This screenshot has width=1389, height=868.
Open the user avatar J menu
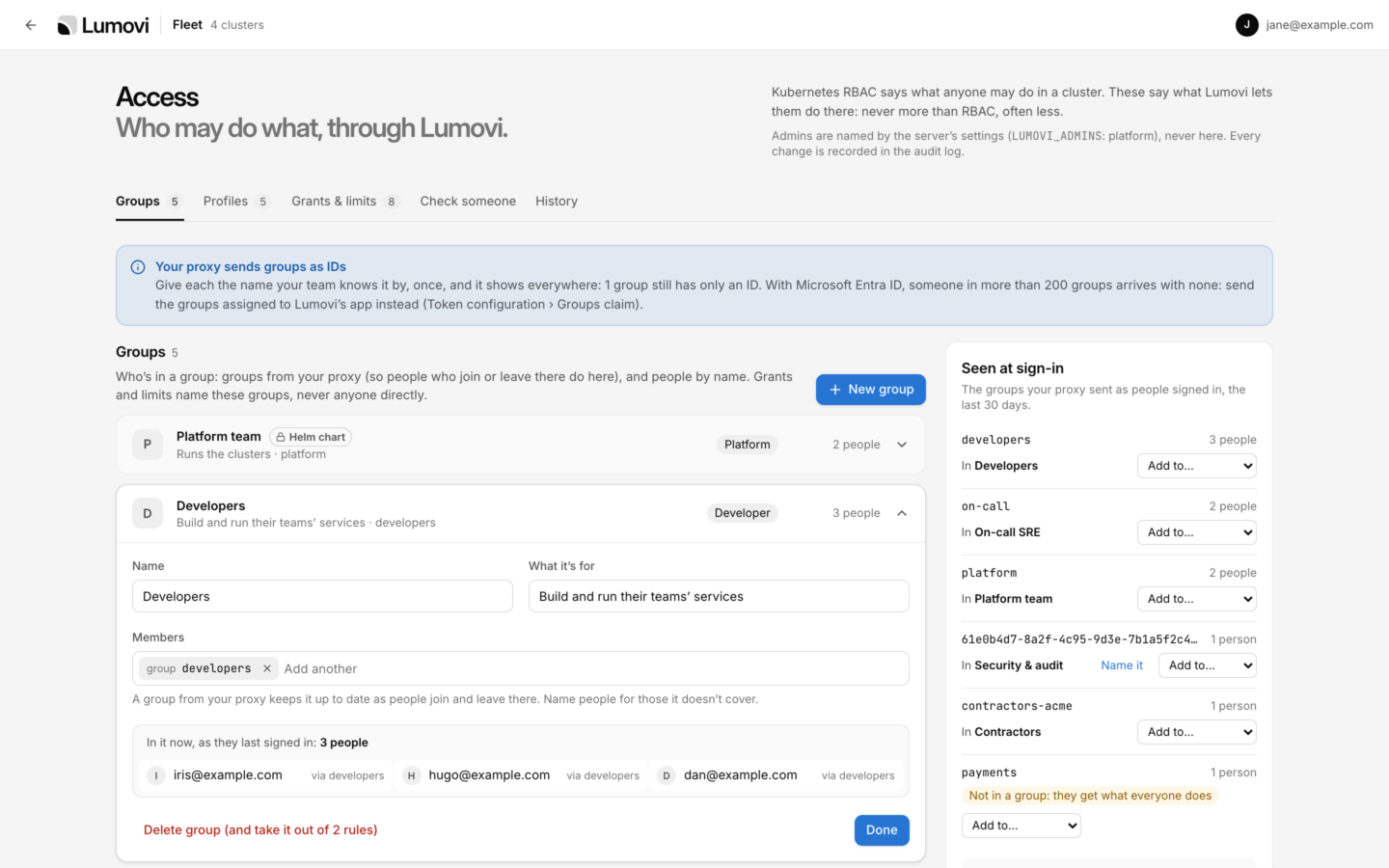pos(1246,25)
